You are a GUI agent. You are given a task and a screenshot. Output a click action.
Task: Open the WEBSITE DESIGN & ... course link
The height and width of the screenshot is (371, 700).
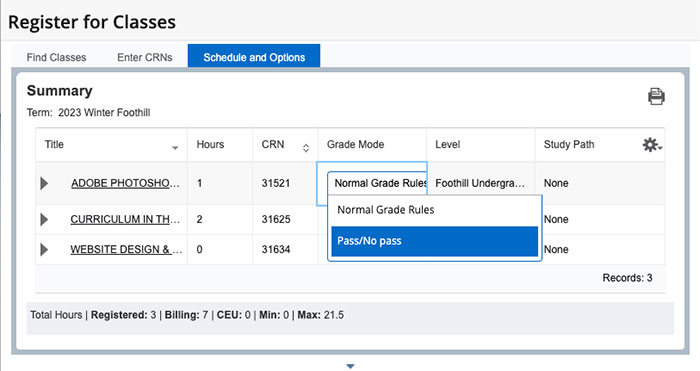click(x=126, y=249)
